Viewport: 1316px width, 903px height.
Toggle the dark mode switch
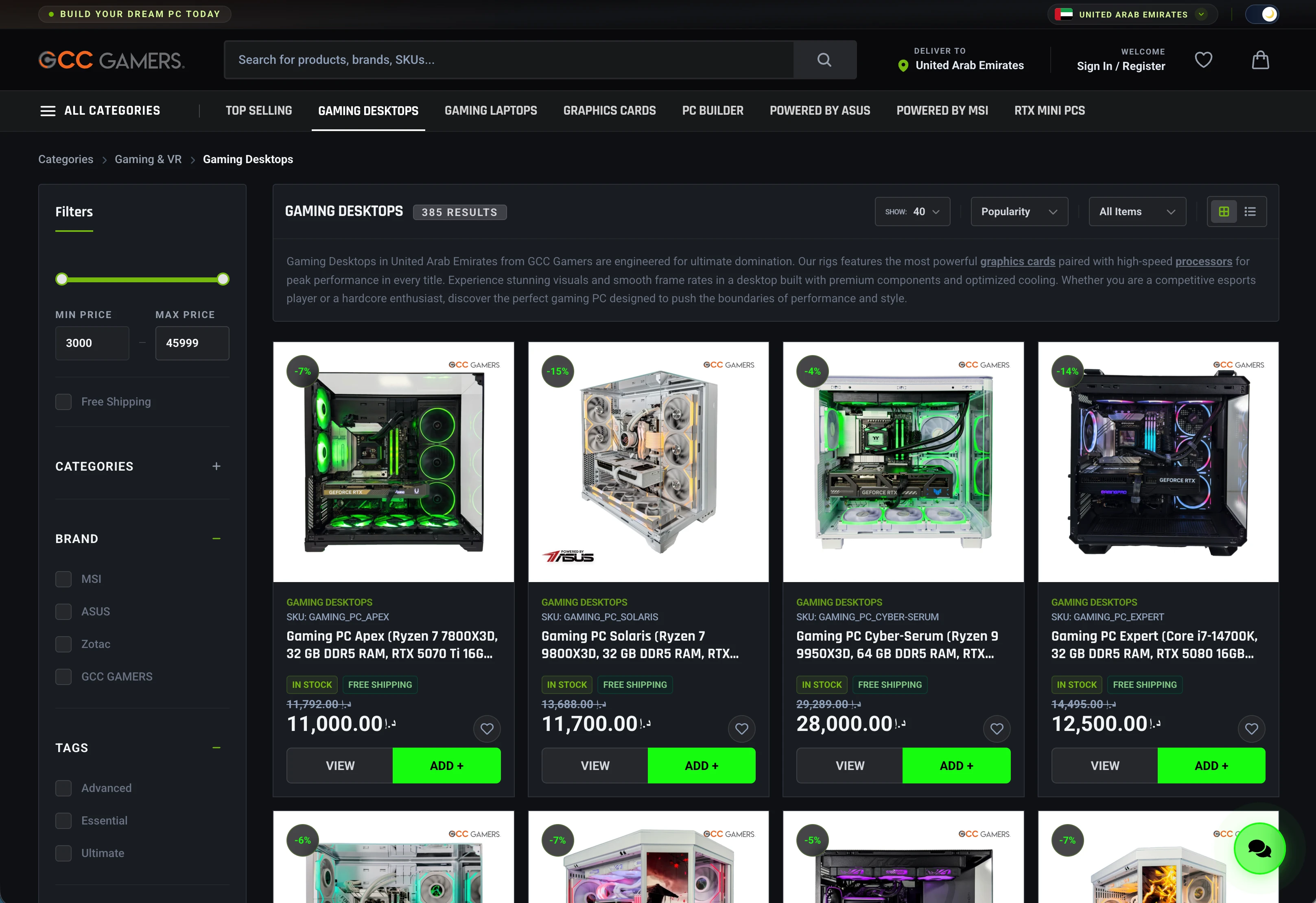coord(1261,14)
